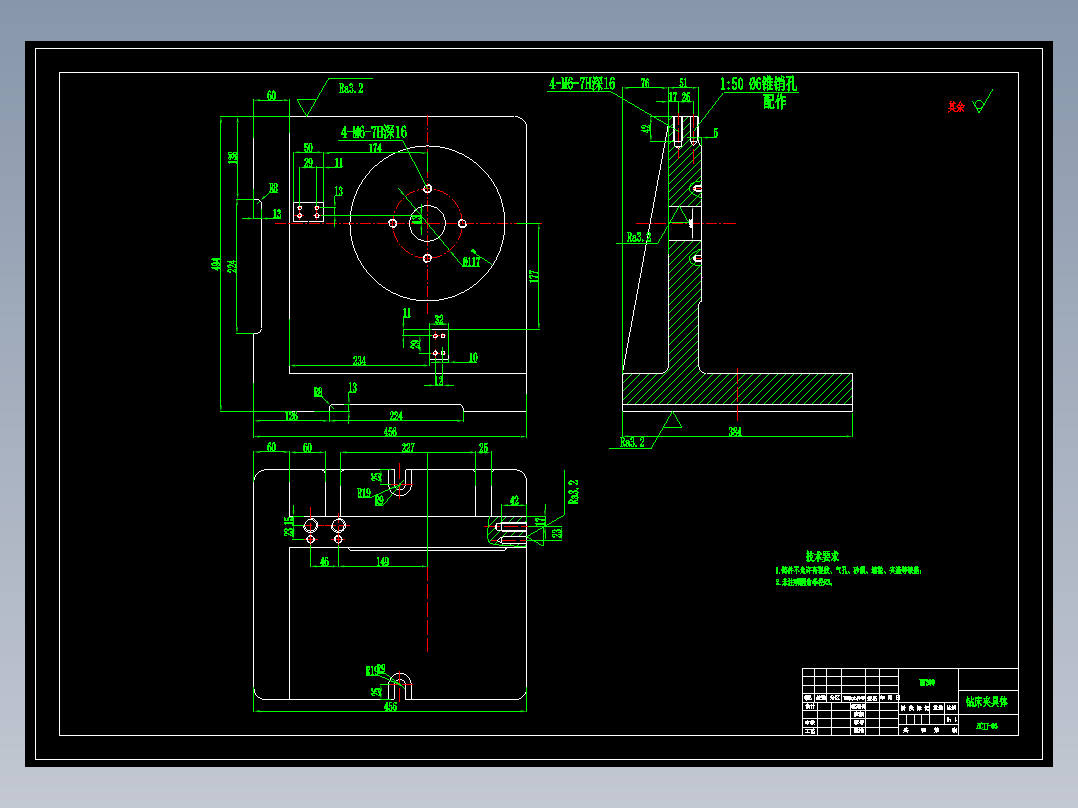Viewport: 1078px width, 808px height.
Task: Select the 技术要求 heading
Action: pyautogui.click(x=822, y=556)
